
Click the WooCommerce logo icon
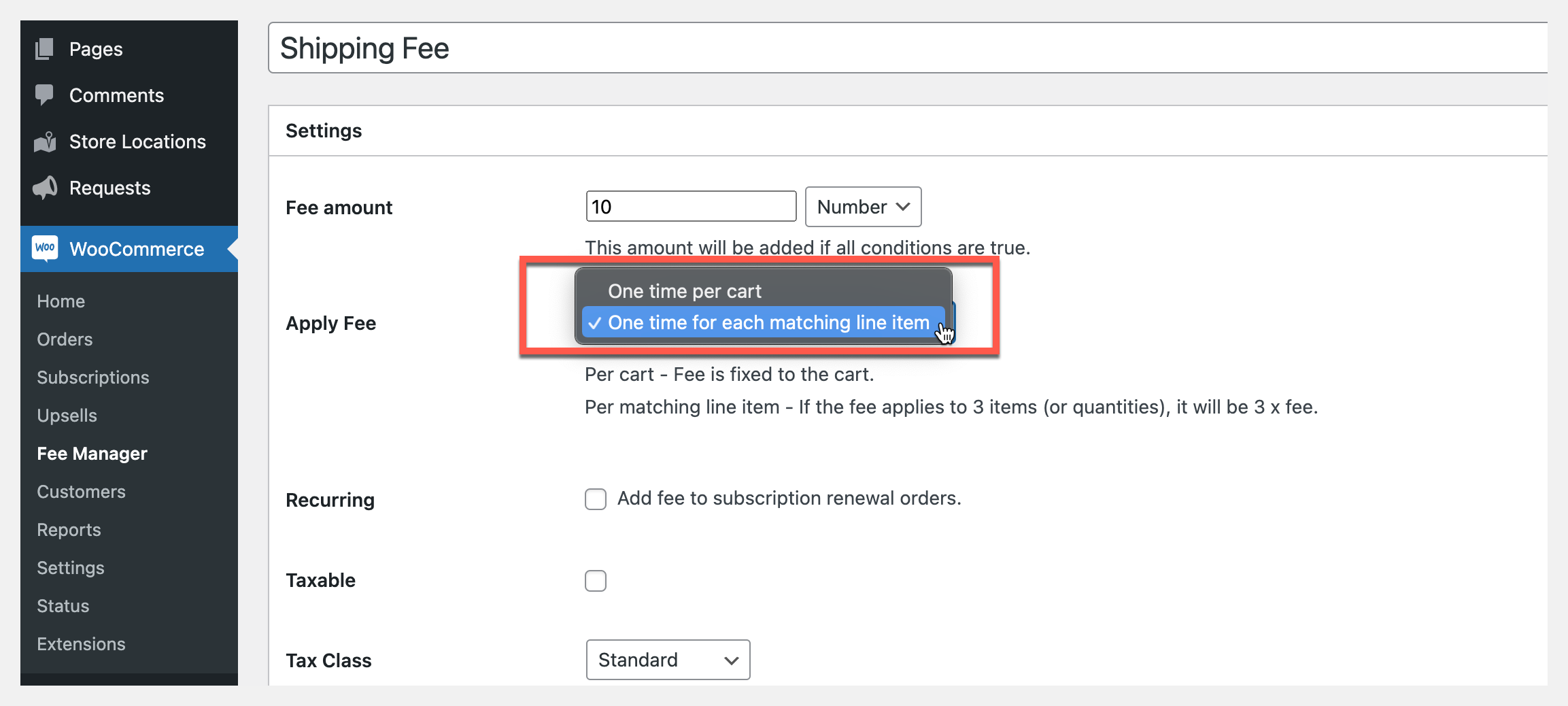[45, 248]
